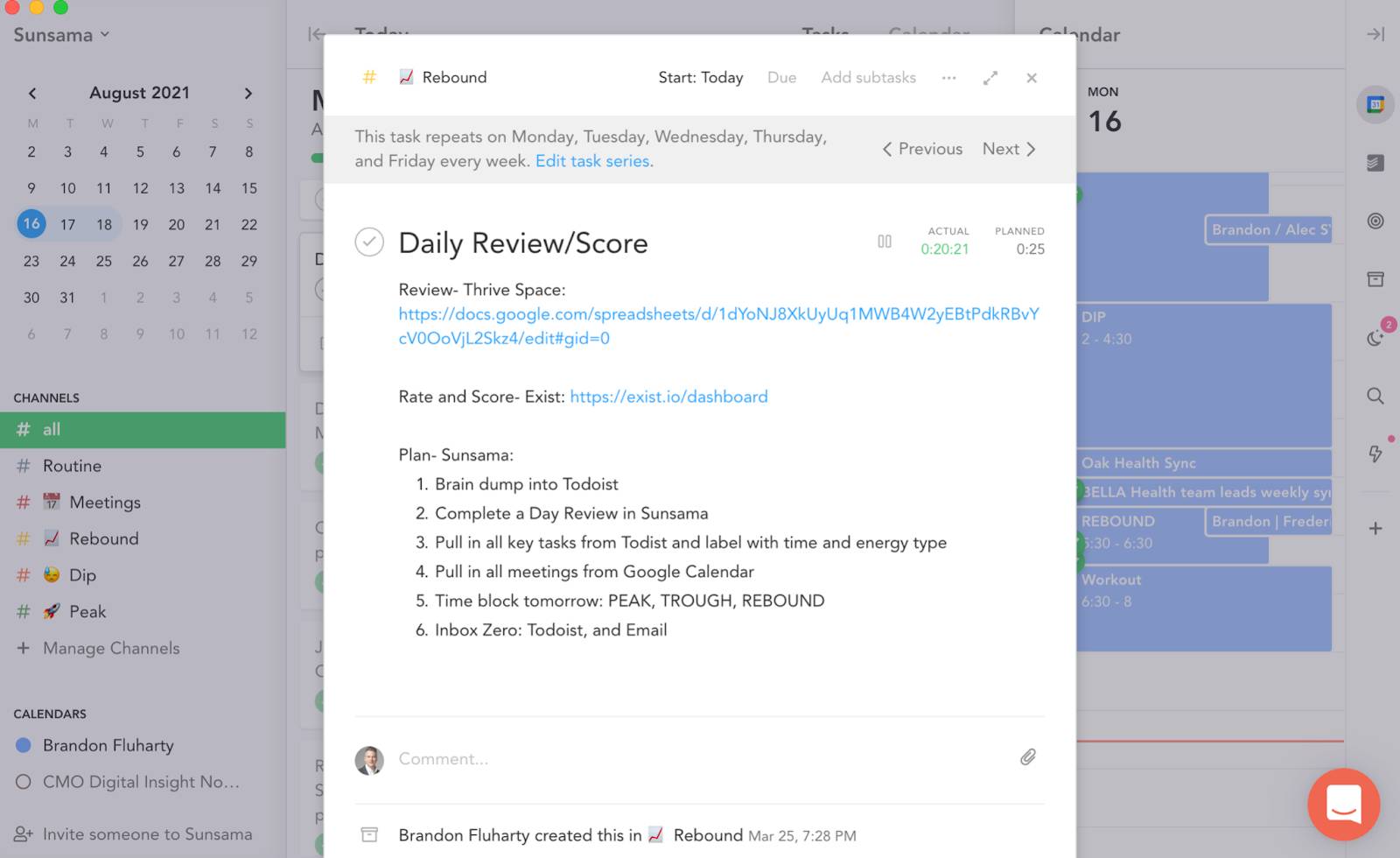1400x858 pixels.
Task: Open the Google Sheets spreadsheet link
Action: point(718,326)
